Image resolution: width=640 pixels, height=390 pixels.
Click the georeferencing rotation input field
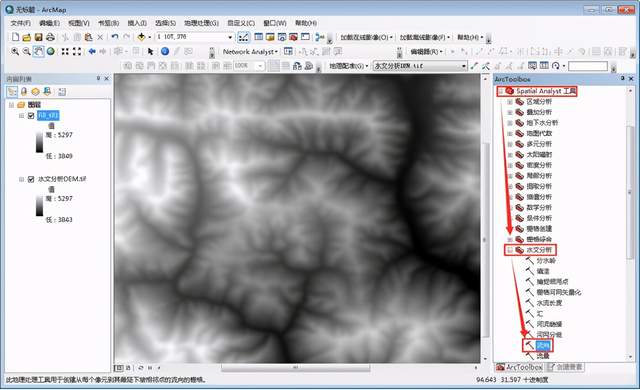tap(588, 66)
